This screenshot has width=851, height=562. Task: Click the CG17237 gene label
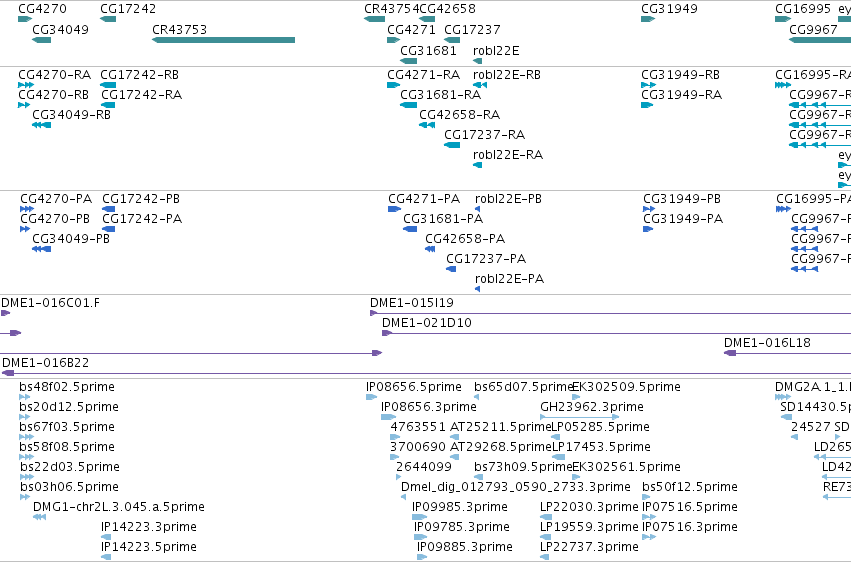point(472,29)
